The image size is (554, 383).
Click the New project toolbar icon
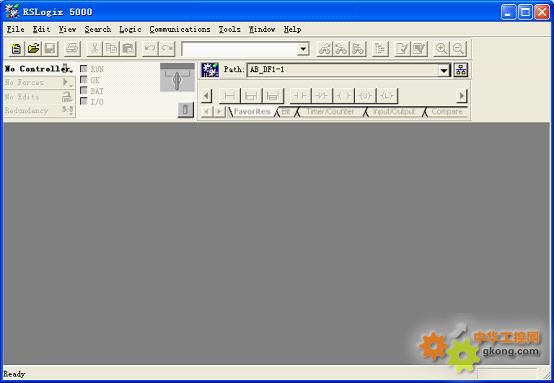(16, 48)
